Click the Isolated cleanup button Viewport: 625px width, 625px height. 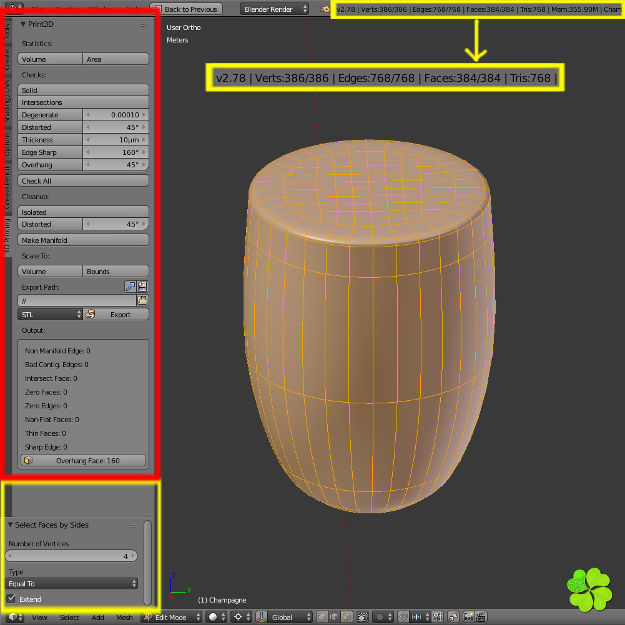pyautogui.click(x=83, y=212)
